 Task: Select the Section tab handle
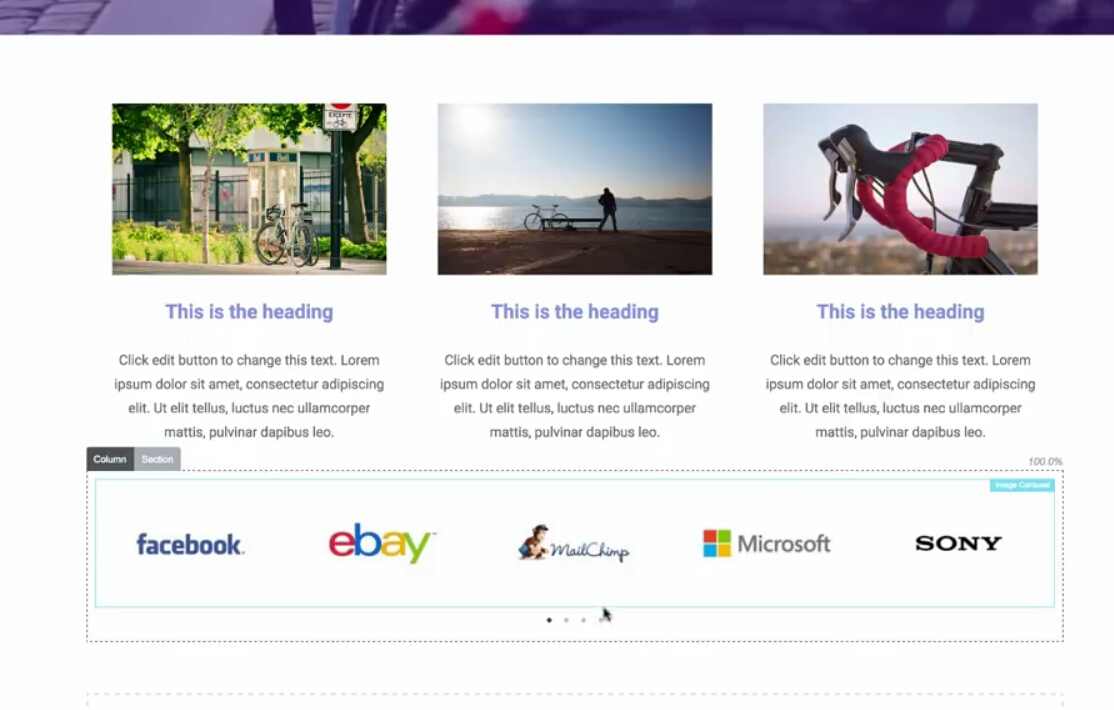tap(157, 459)
